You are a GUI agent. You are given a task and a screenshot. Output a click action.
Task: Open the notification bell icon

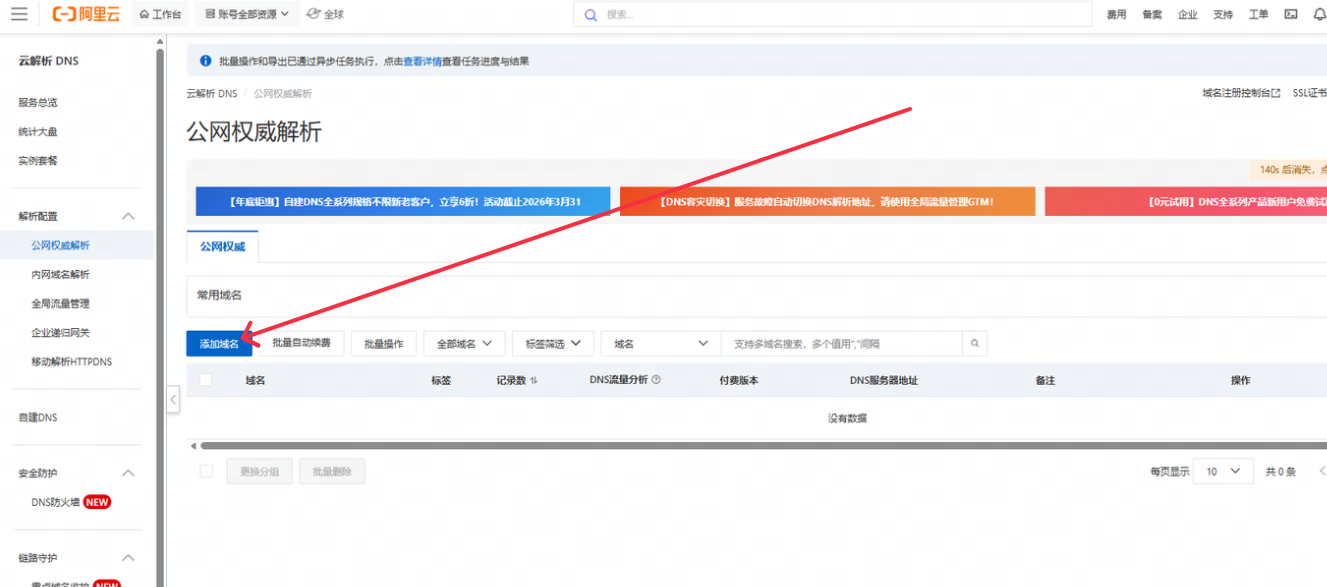point(1318,14)
